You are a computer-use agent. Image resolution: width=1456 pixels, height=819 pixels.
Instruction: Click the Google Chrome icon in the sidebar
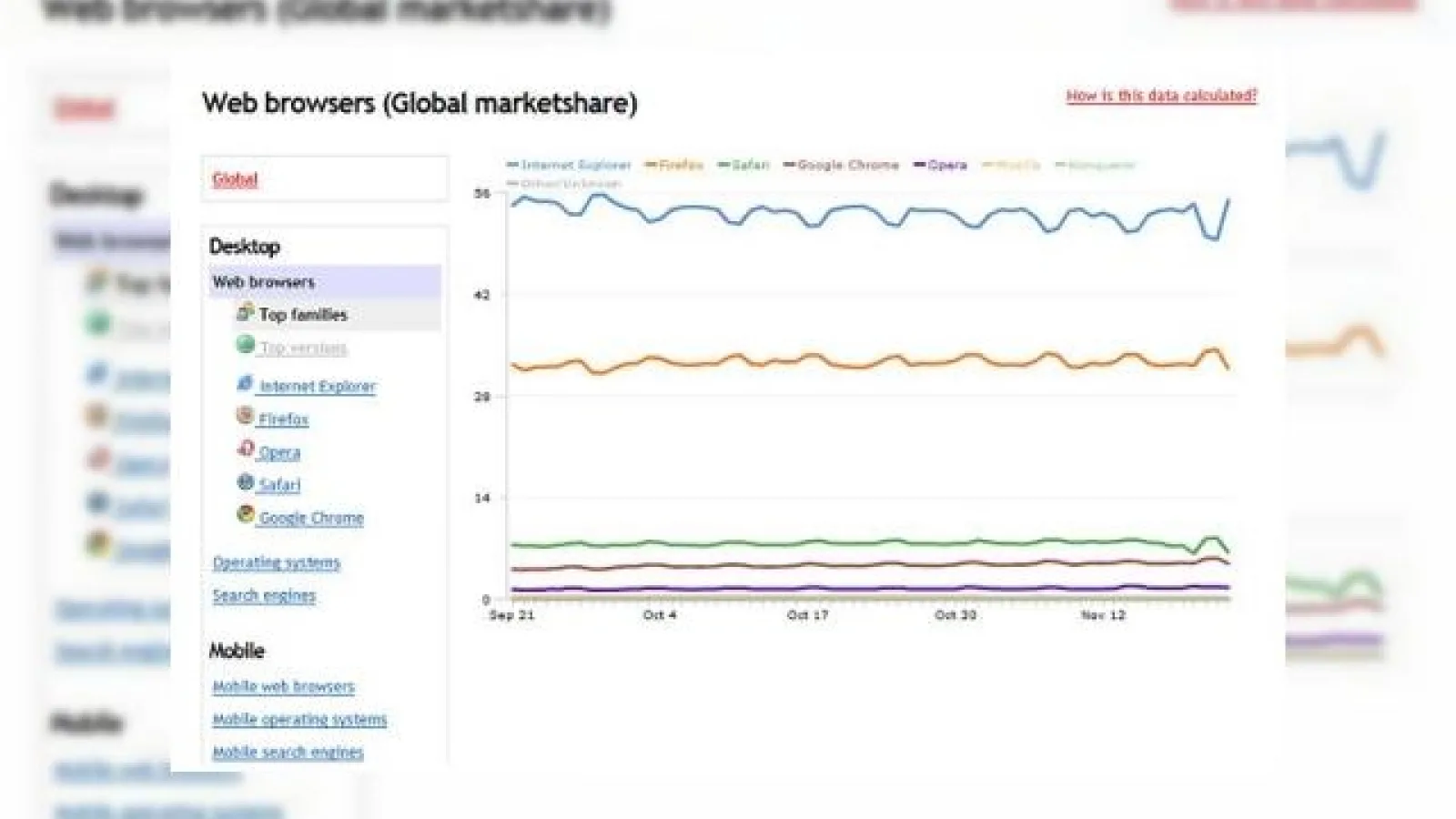click(x=245, y=514)
